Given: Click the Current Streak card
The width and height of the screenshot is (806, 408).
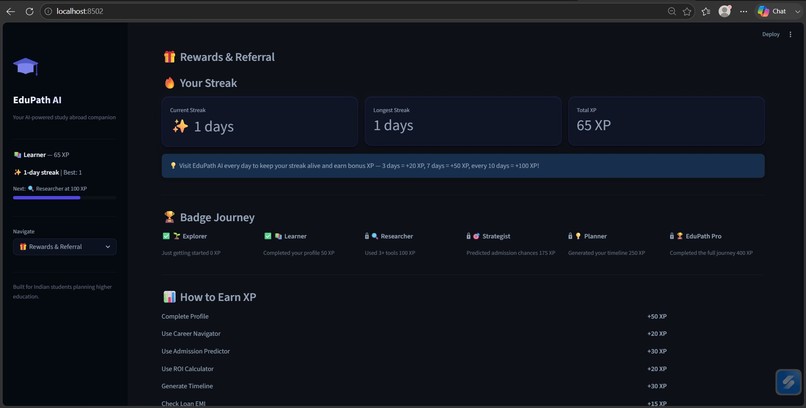Looking at the screenshot, I should point(260,122).
